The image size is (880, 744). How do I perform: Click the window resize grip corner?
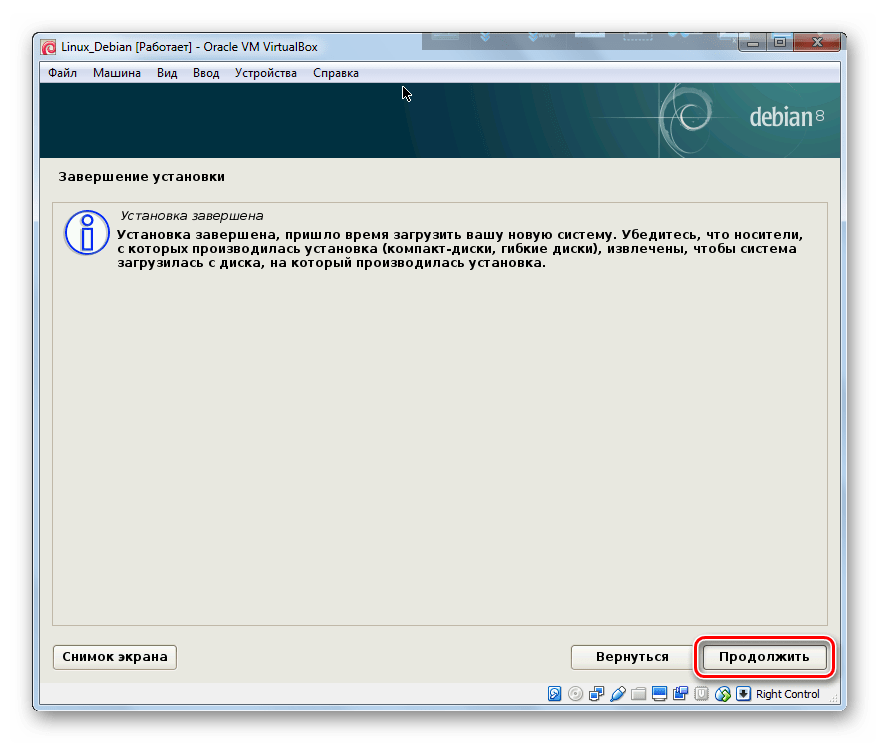[x=834, y=698]
